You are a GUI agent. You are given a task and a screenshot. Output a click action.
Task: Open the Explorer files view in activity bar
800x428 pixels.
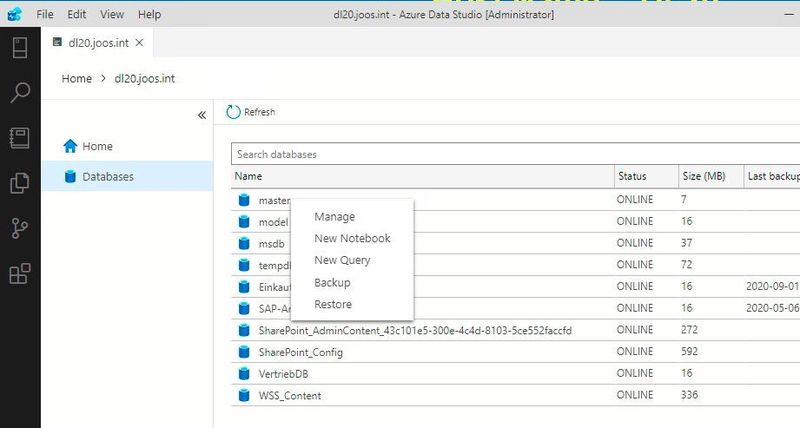[20, 183]
